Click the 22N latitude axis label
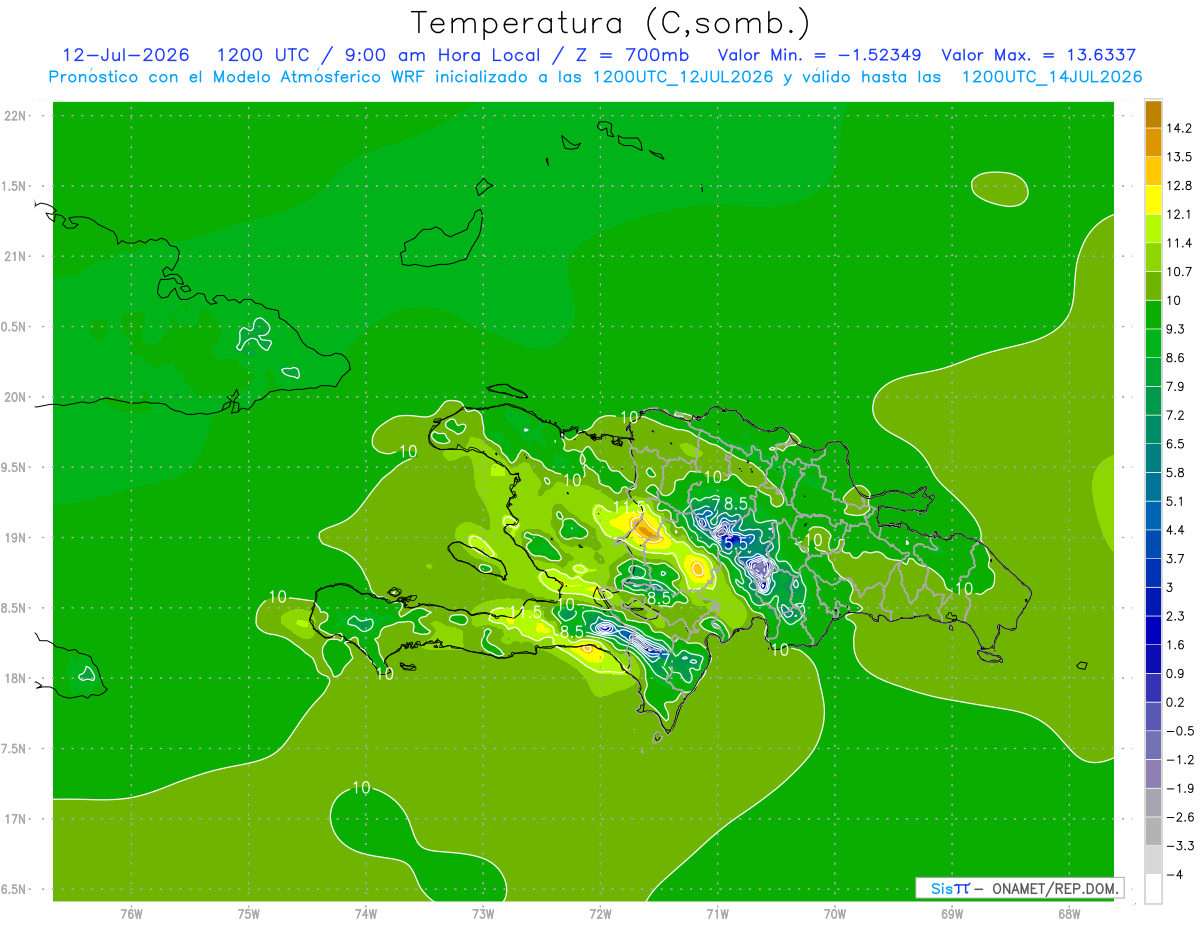Image resolution: width=1200 pixels, height=927 pixels. point(16,116)
